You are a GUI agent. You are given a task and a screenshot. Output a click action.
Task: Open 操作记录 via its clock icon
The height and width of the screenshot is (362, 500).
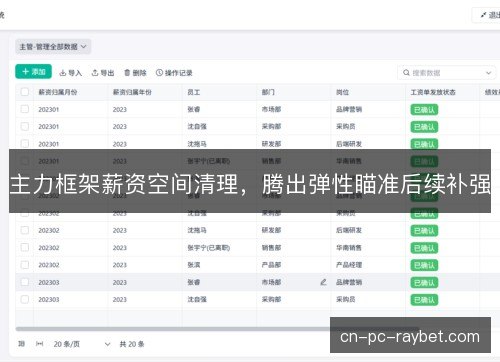pyautogui.click(x=159, y=73)
